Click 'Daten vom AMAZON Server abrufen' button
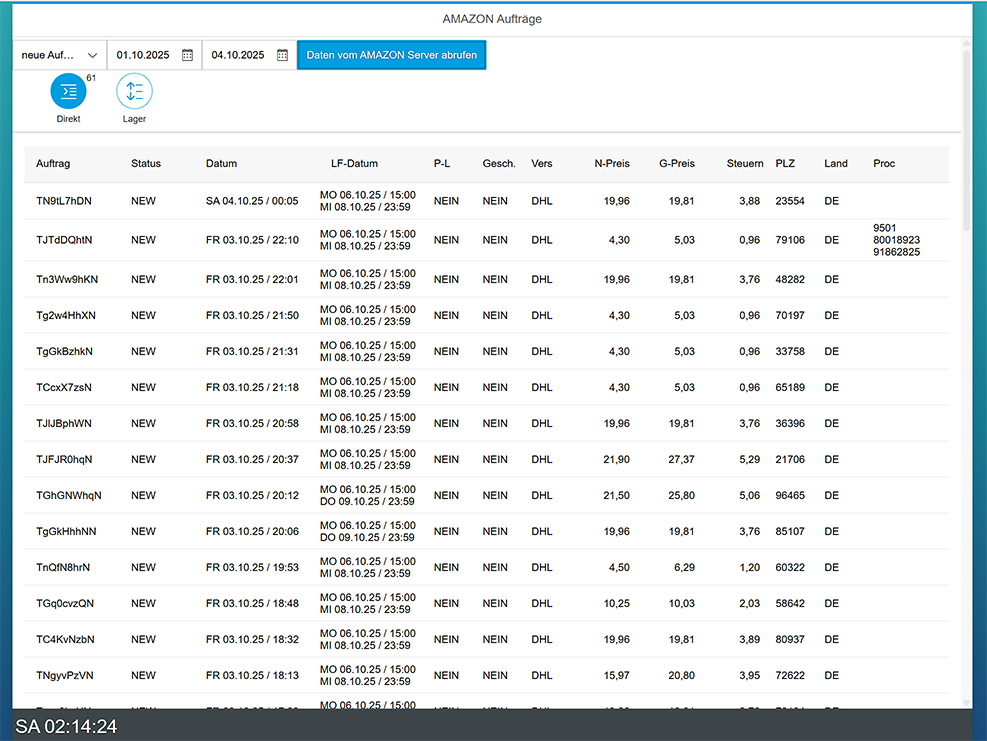This screenshot has height=741, width=987. (x=391, y=55)
